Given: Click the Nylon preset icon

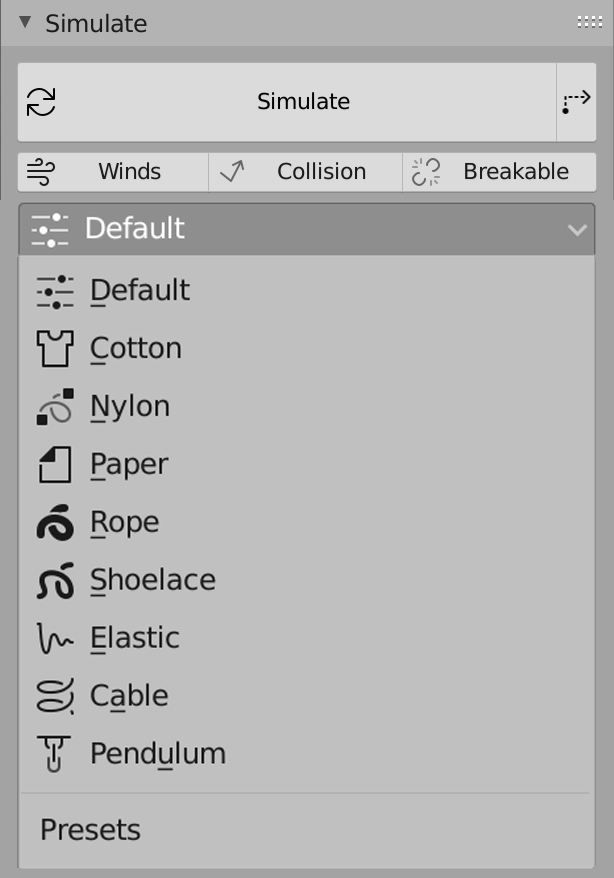Looking at the screenshot, I should click(x=54, y=407).
